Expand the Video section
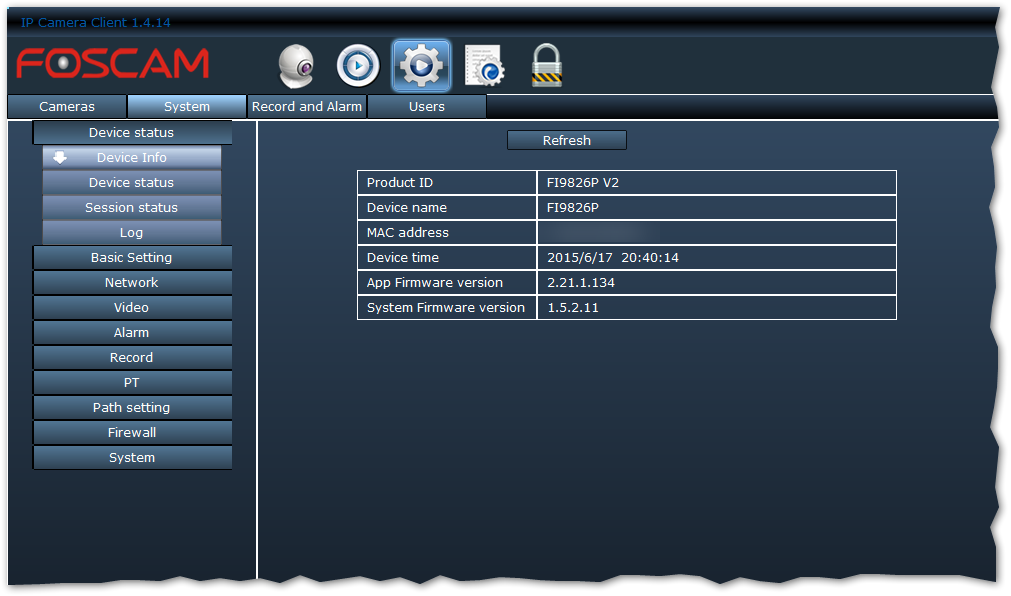This screenshot has width=1011, height=596. (132, 308)
